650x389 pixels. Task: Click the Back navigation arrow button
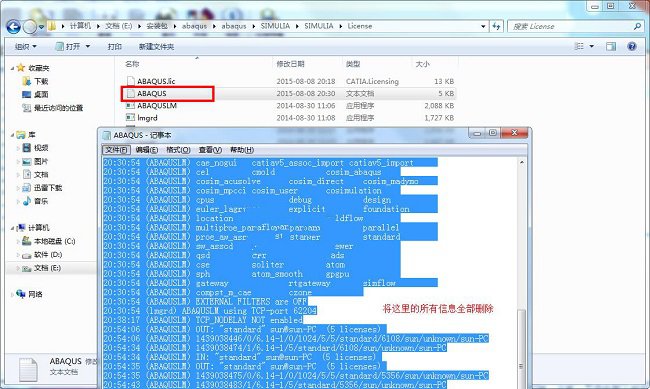(13, 27)
